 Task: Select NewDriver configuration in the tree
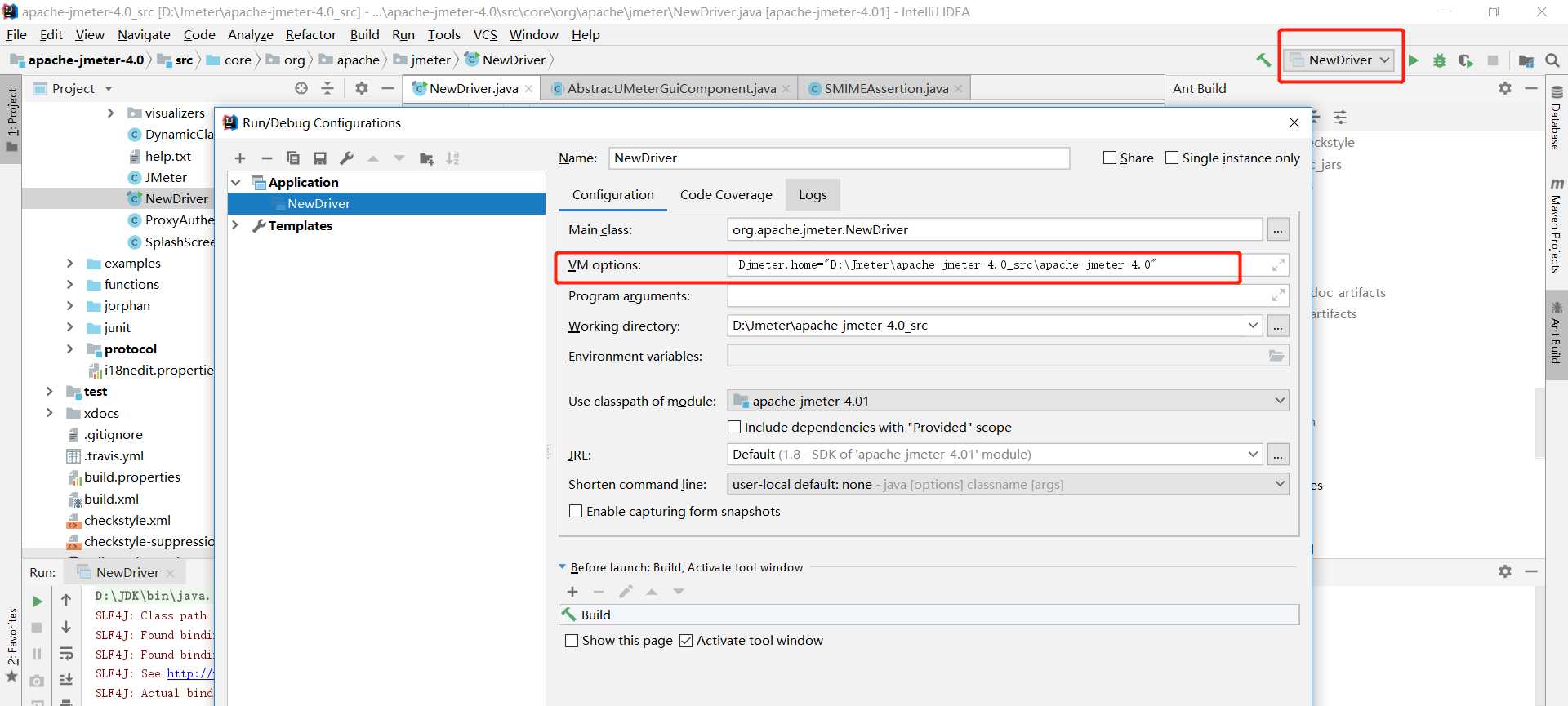click(386, 204)
